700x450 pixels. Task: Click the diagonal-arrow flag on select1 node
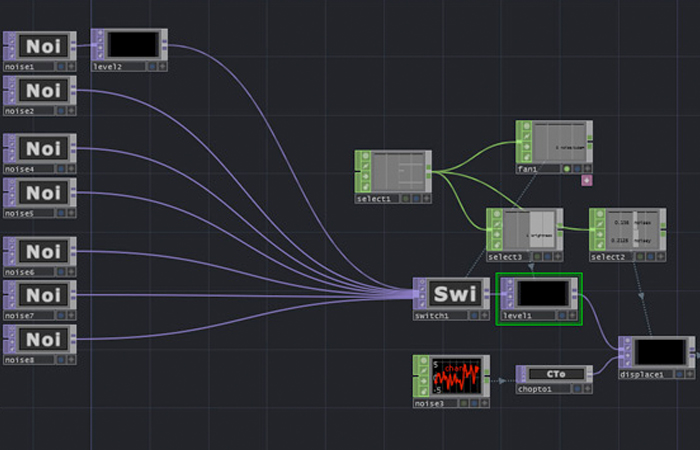coord(365,166)
